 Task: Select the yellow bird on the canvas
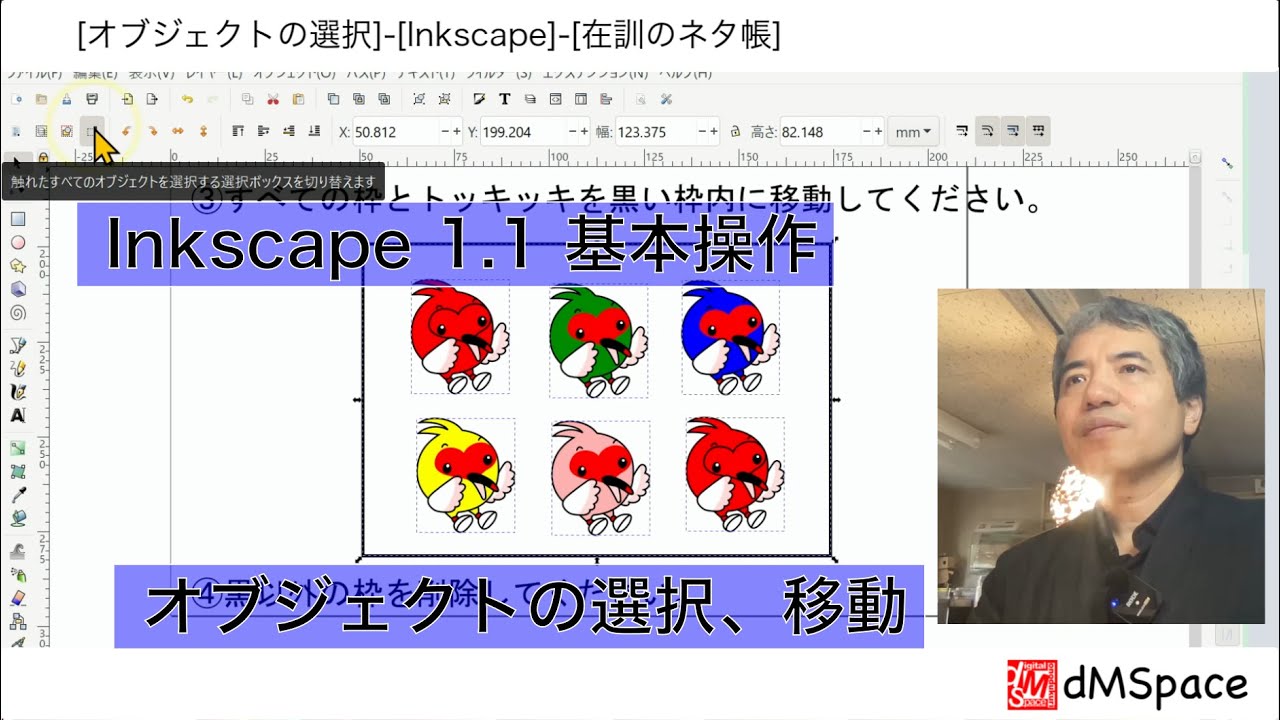465,473
